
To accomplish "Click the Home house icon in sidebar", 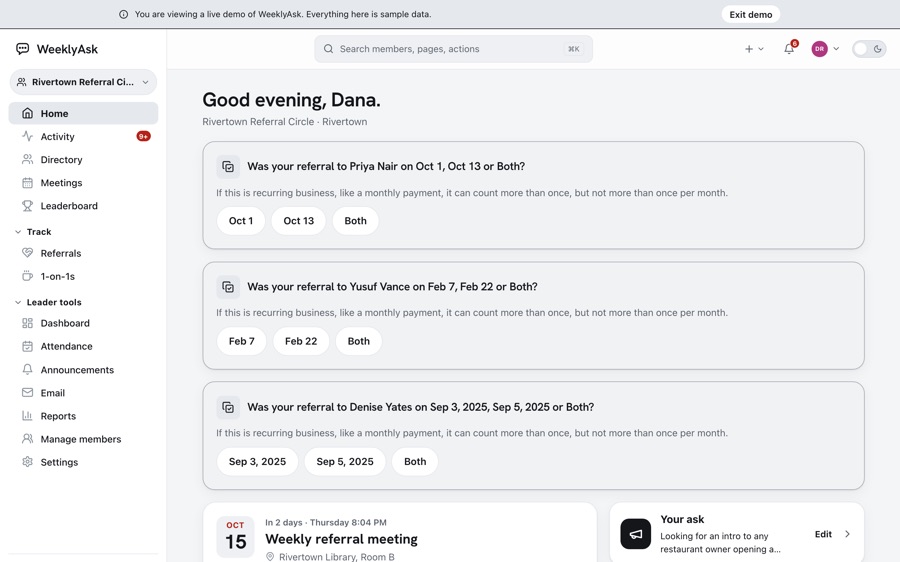I will point(27,113).
